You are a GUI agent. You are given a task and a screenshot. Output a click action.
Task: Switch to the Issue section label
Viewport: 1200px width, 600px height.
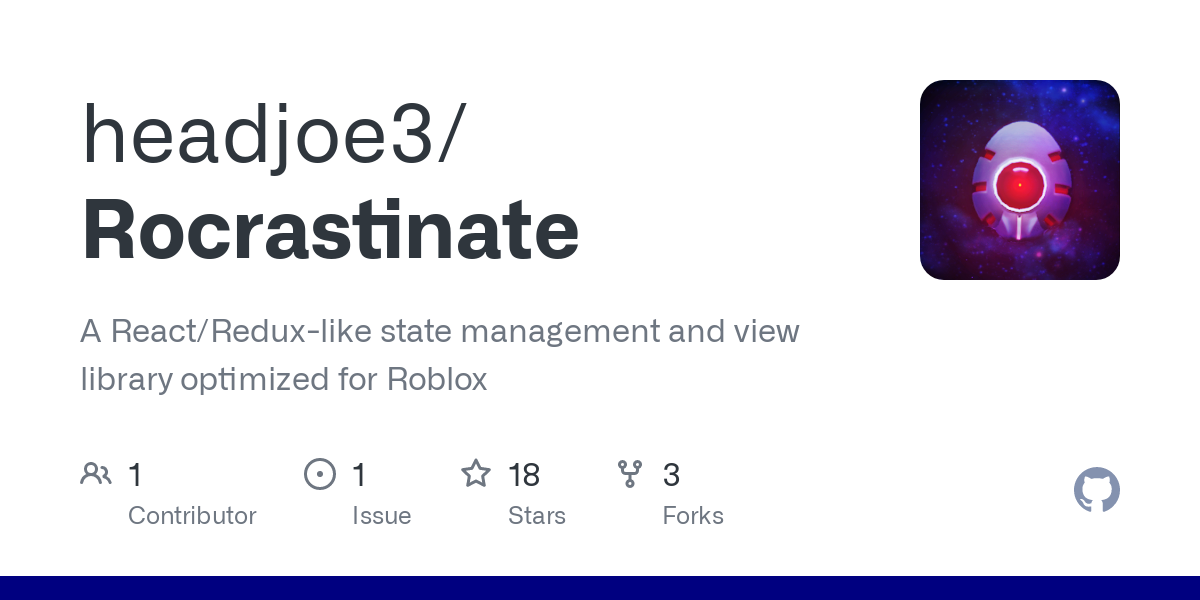(381, 516)
